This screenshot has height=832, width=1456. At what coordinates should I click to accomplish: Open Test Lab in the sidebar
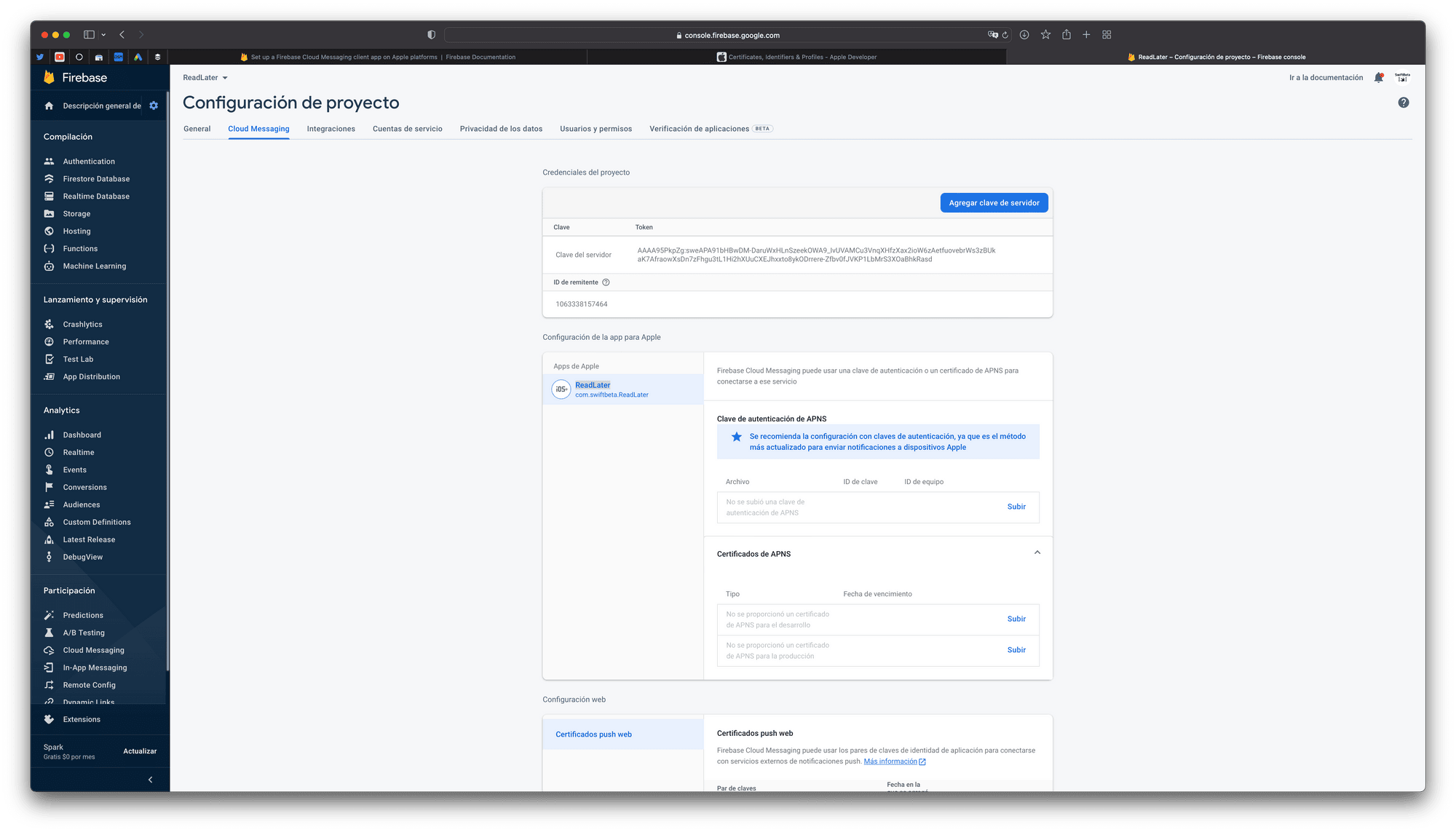click(78, 360)
